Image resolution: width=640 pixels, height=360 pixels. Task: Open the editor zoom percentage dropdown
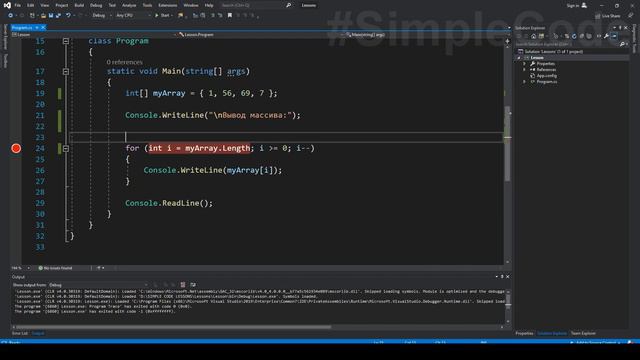click(21, 268)
